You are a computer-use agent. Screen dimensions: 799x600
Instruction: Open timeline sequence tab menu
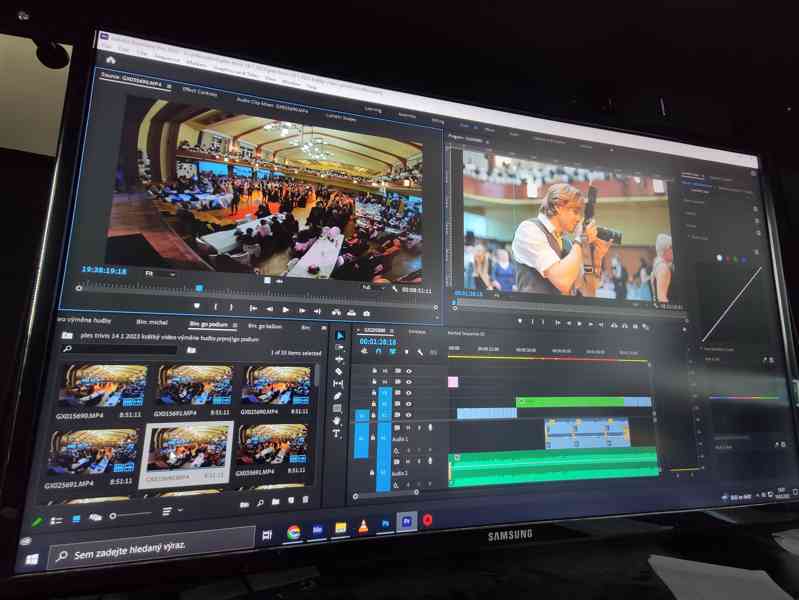(391, 331)
